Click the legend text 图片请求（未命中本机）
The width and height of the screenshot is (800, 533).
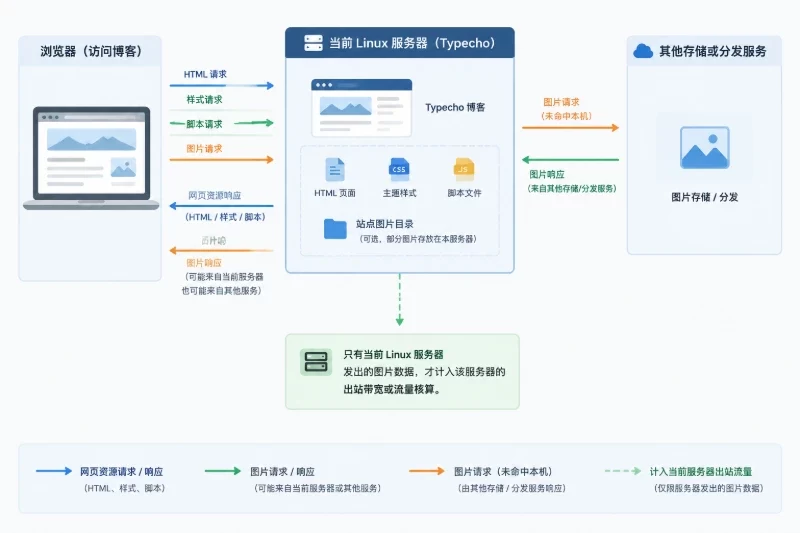(503, 472)
